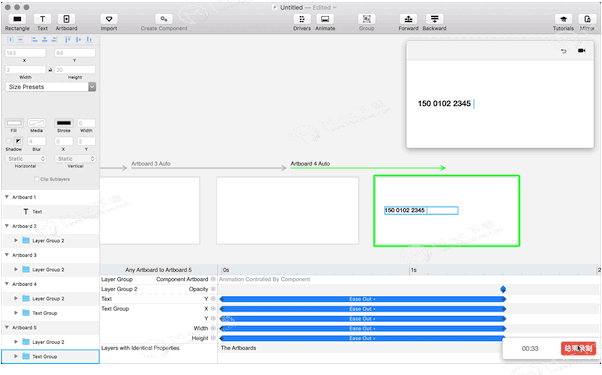Enable the Clip Sublayers checkbox
This screenshot has height=375, width=602.
coord(37,179)
